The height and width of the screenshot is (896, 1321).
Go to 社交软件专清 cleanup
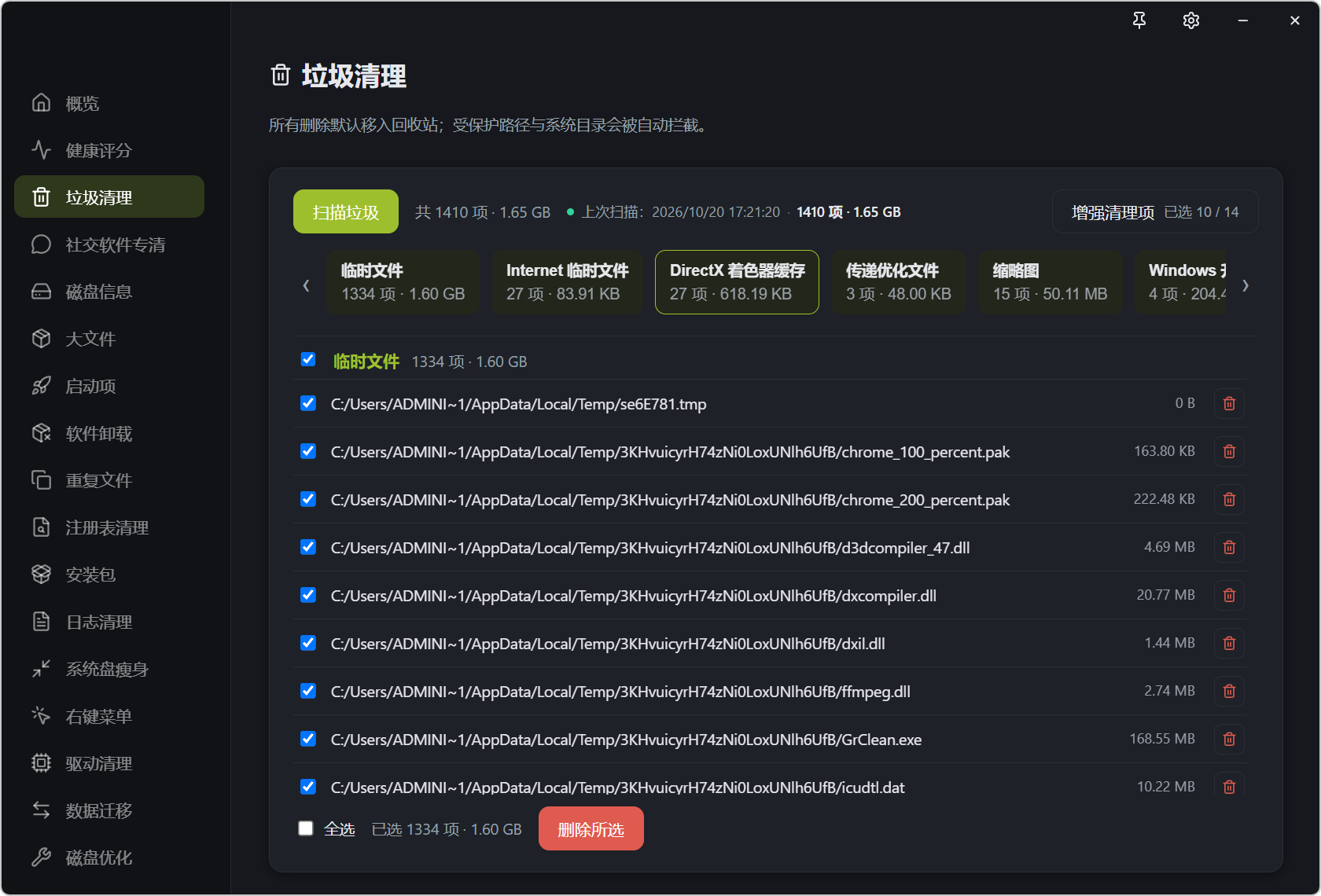pos(109,244)
